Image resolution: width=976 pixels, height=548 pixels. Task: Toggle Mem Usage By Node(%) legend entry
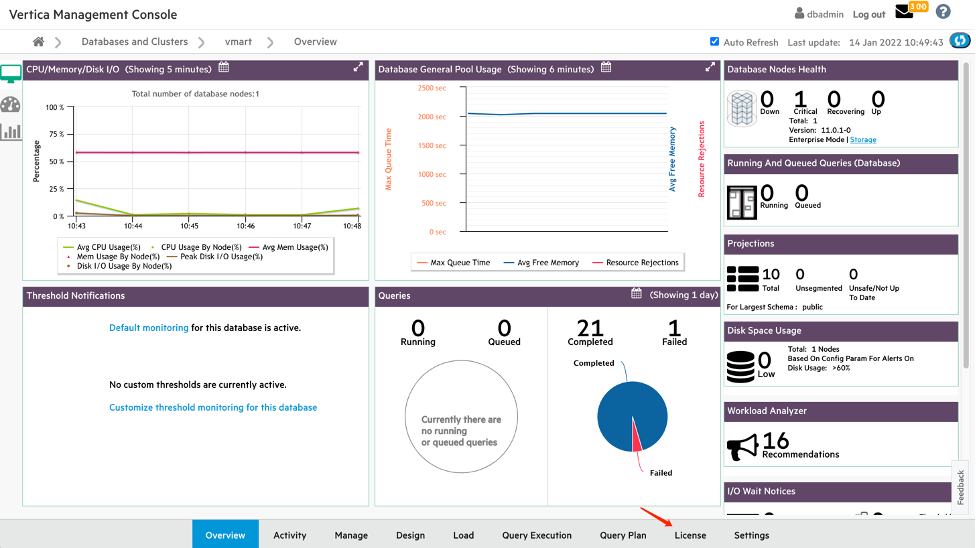pos(111,257)
